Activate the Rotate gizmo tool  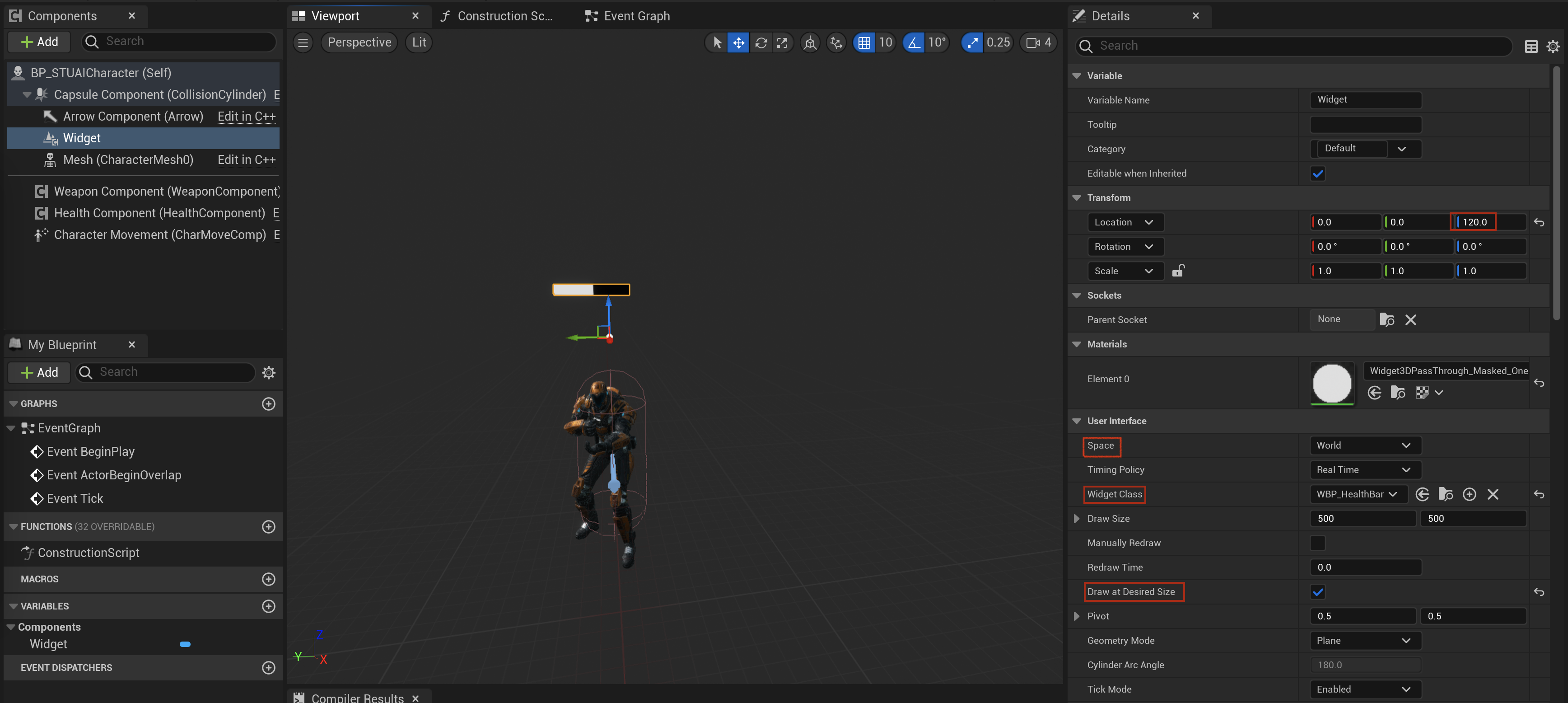click(761, 42)
